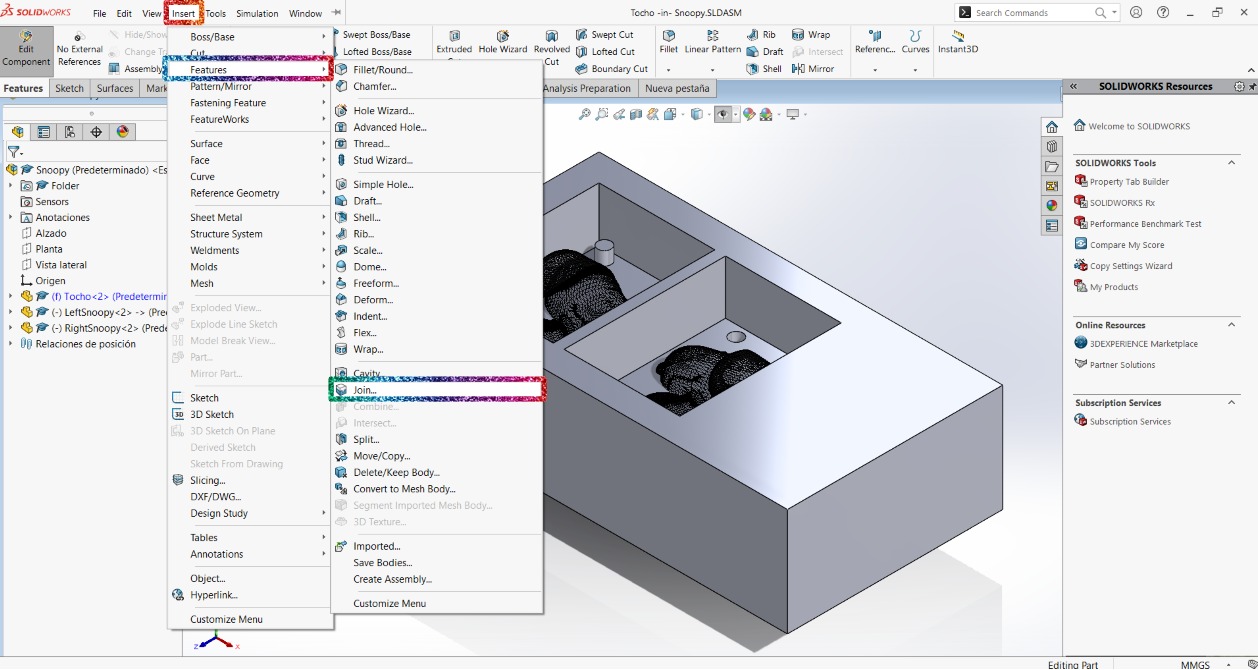Image resolution: width=1258 pixels, height=670 pixels.
Task: Select the Lofted Cut tool
Action: coord(604,52)
